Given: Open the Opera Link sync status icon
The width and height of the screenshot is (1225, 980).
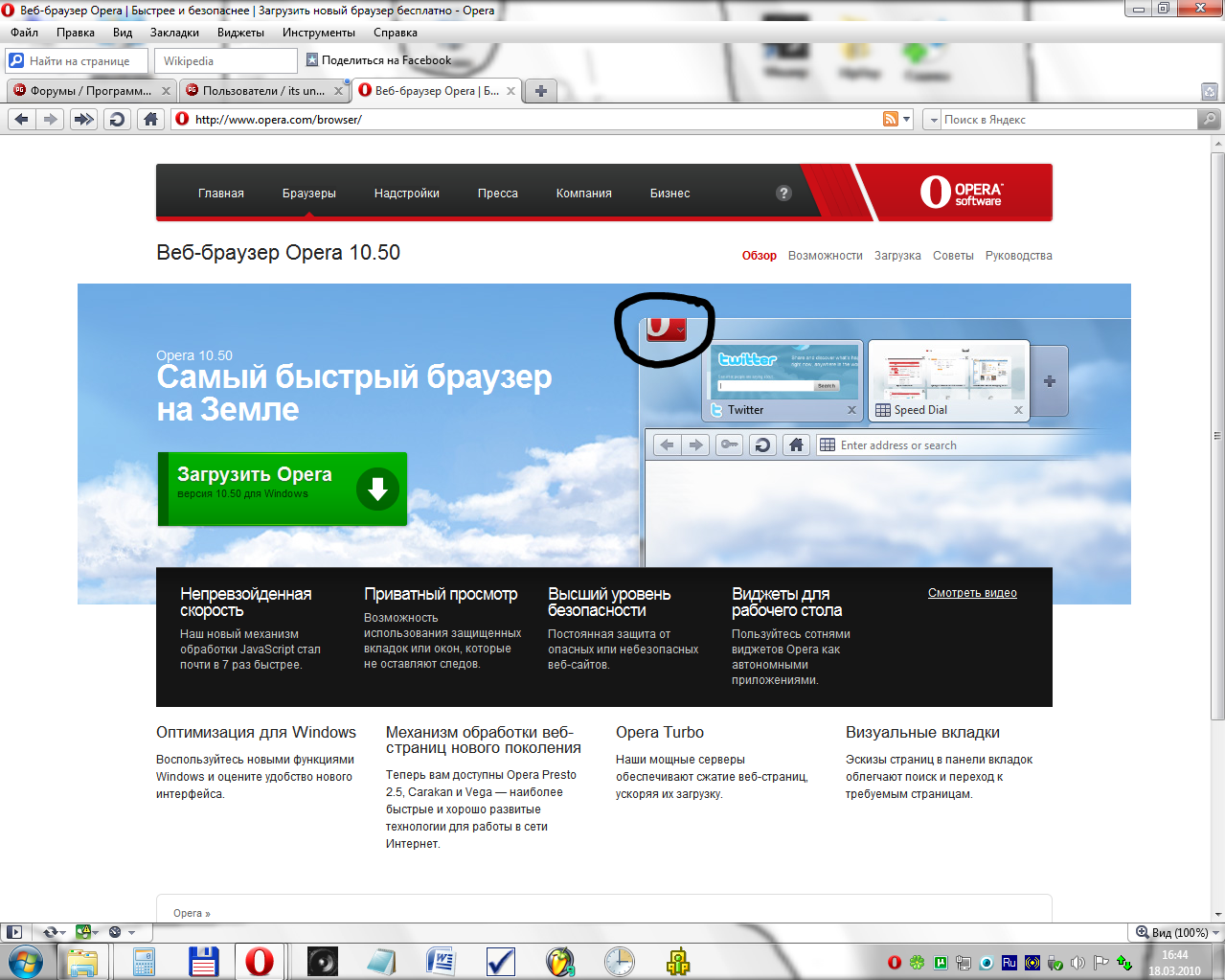Looking at the screenshot, I should 51,932.
